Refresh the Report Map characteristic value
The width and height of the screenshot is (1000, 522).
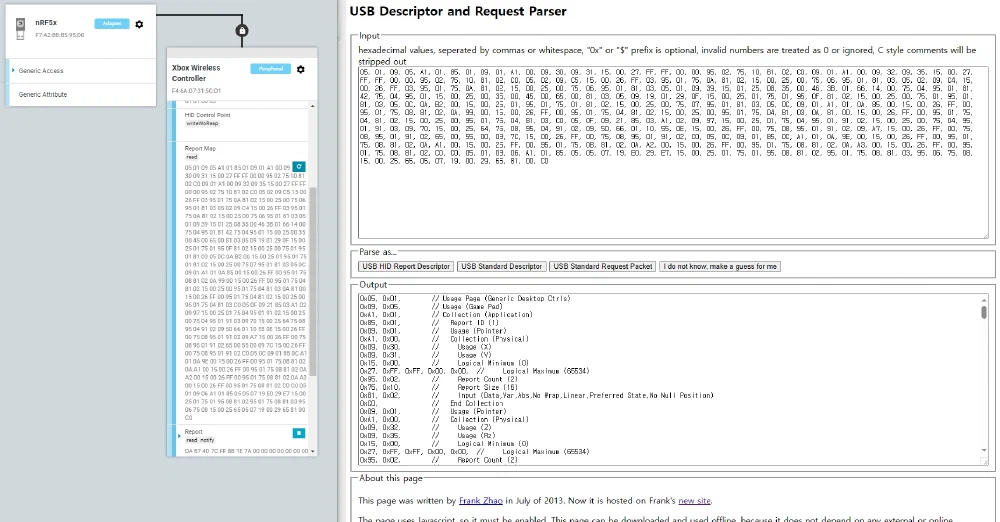(298, 166)
